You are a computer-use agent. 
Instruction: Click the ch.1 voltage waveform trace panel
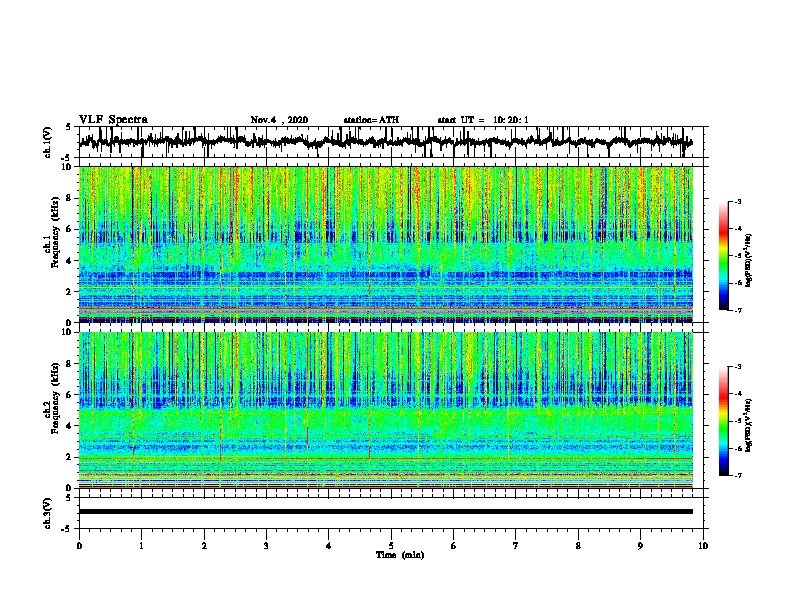coord(390,142)
